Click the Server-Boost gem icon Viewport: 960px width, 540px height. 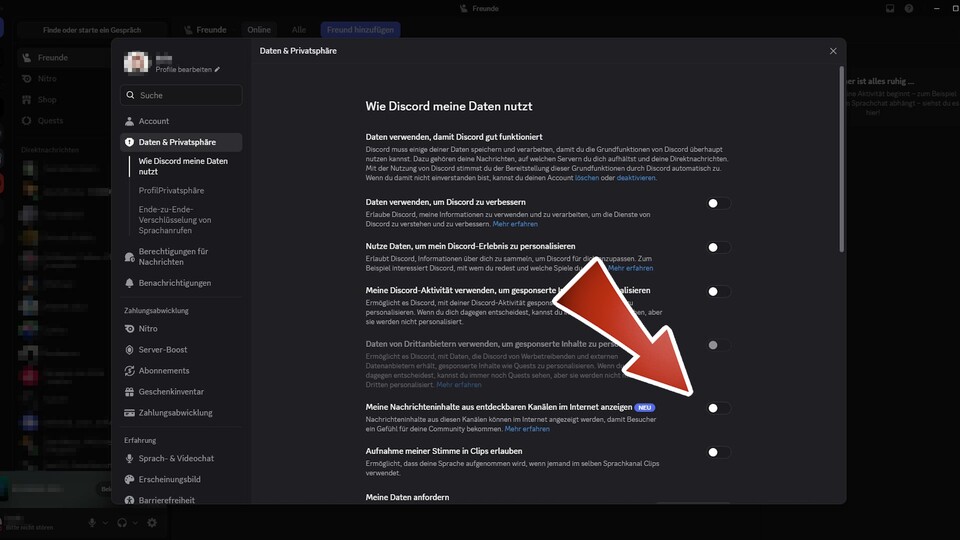coord(129,350)
